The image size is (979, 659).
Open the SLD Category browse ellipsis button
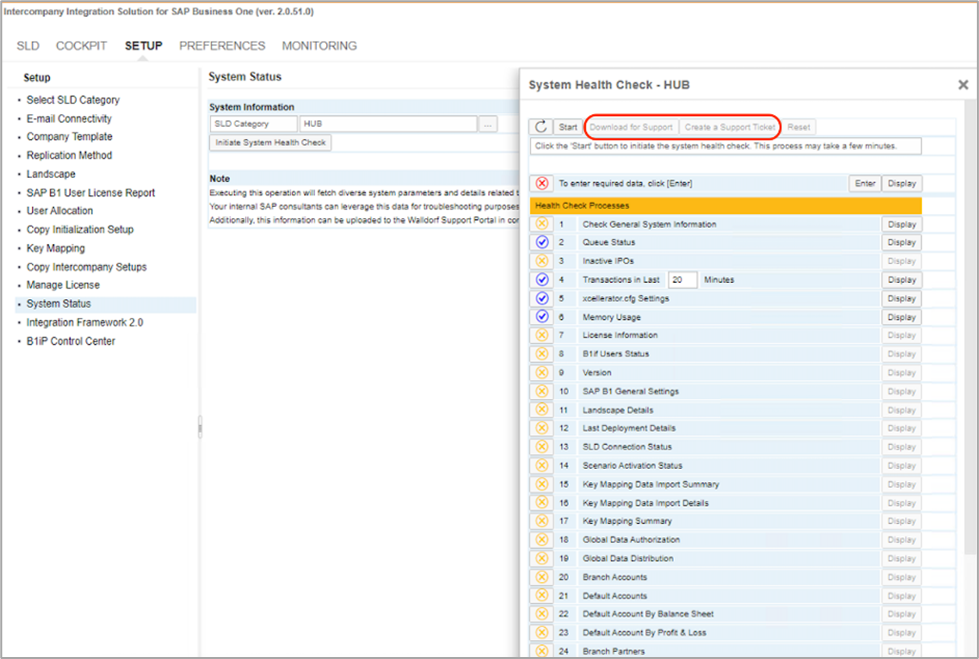[x=488, y=124]
